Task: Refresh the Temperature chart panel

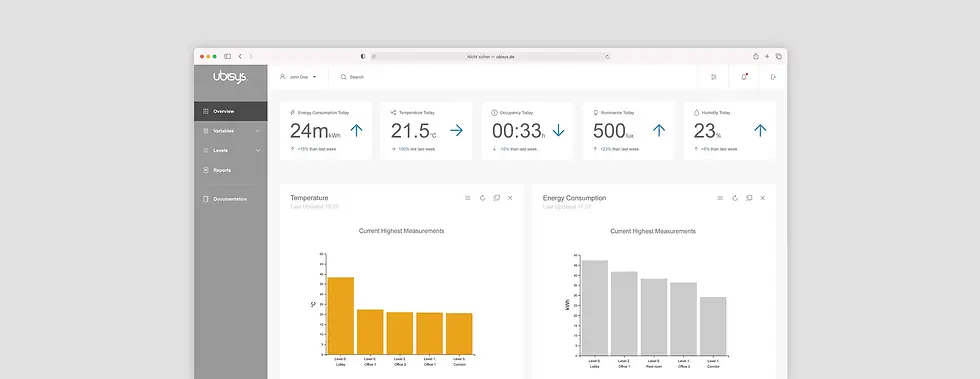Action: (482, 198)
